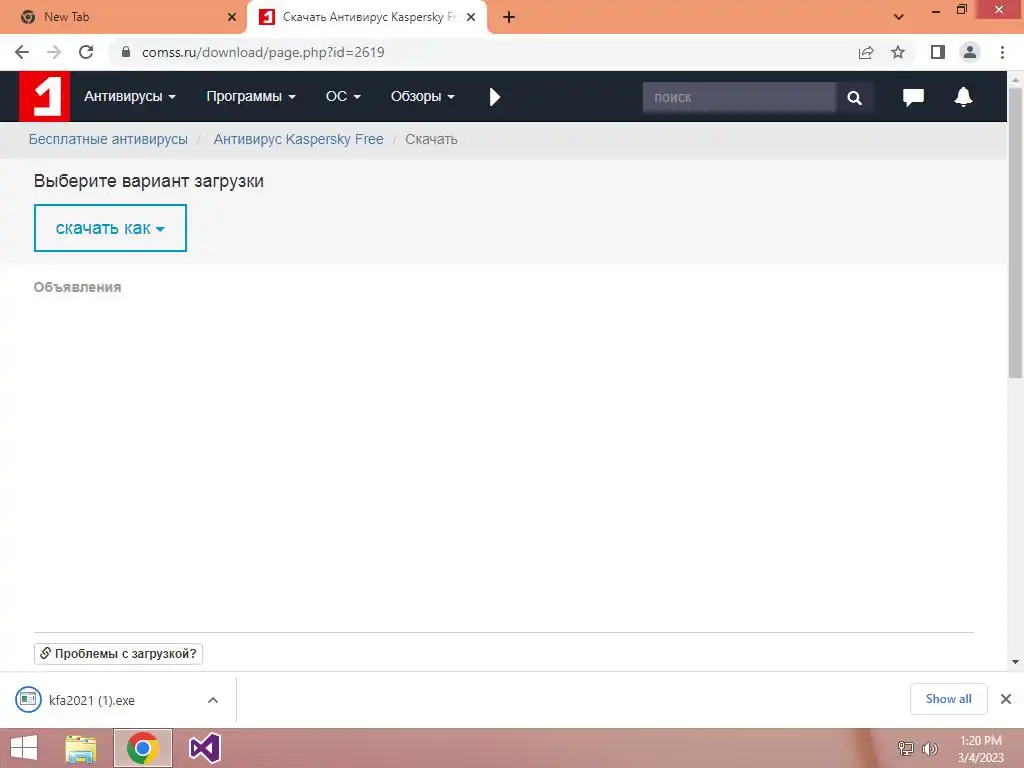1024x768 pixels.
Task: Click the Объявления label
Action: [x=77, y=287]
